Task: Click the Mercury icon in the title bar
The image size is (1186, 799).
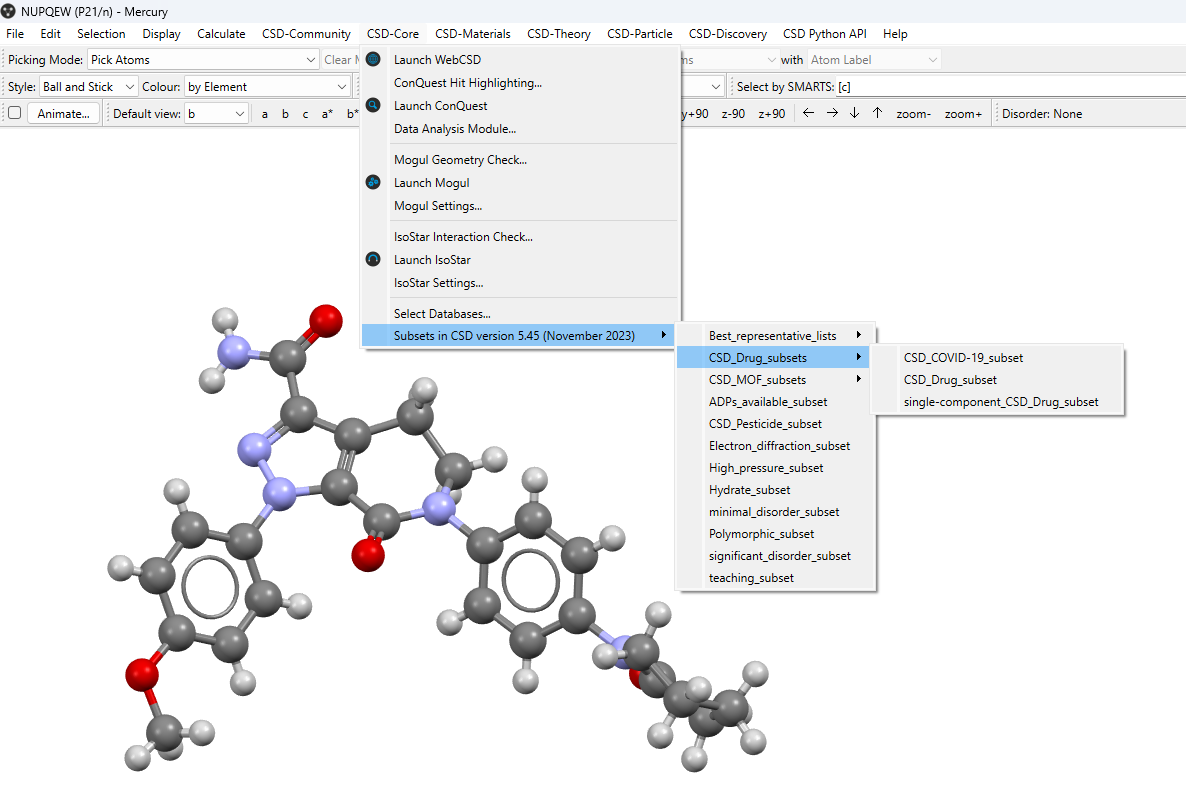Action: click(10, 11)
